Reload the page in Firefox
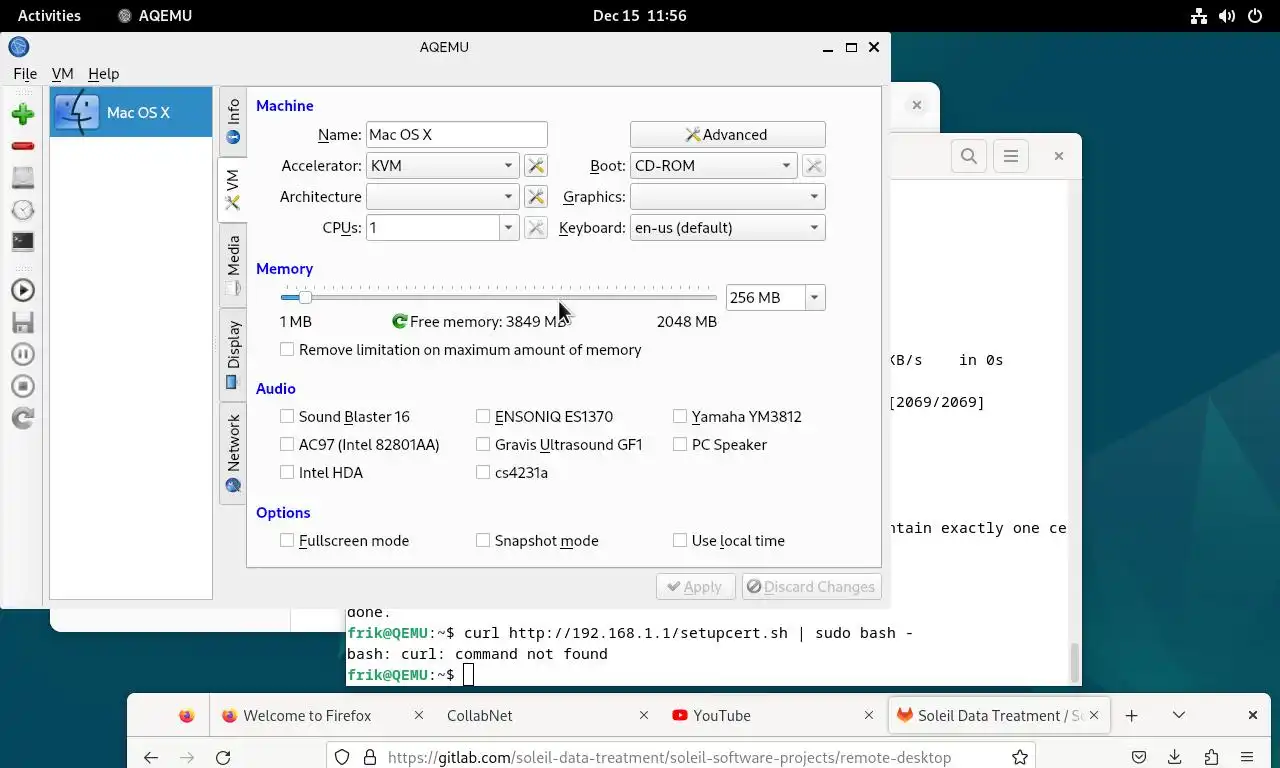The image size is (1280, 768). pyautogui.click(x=223, y=757)
